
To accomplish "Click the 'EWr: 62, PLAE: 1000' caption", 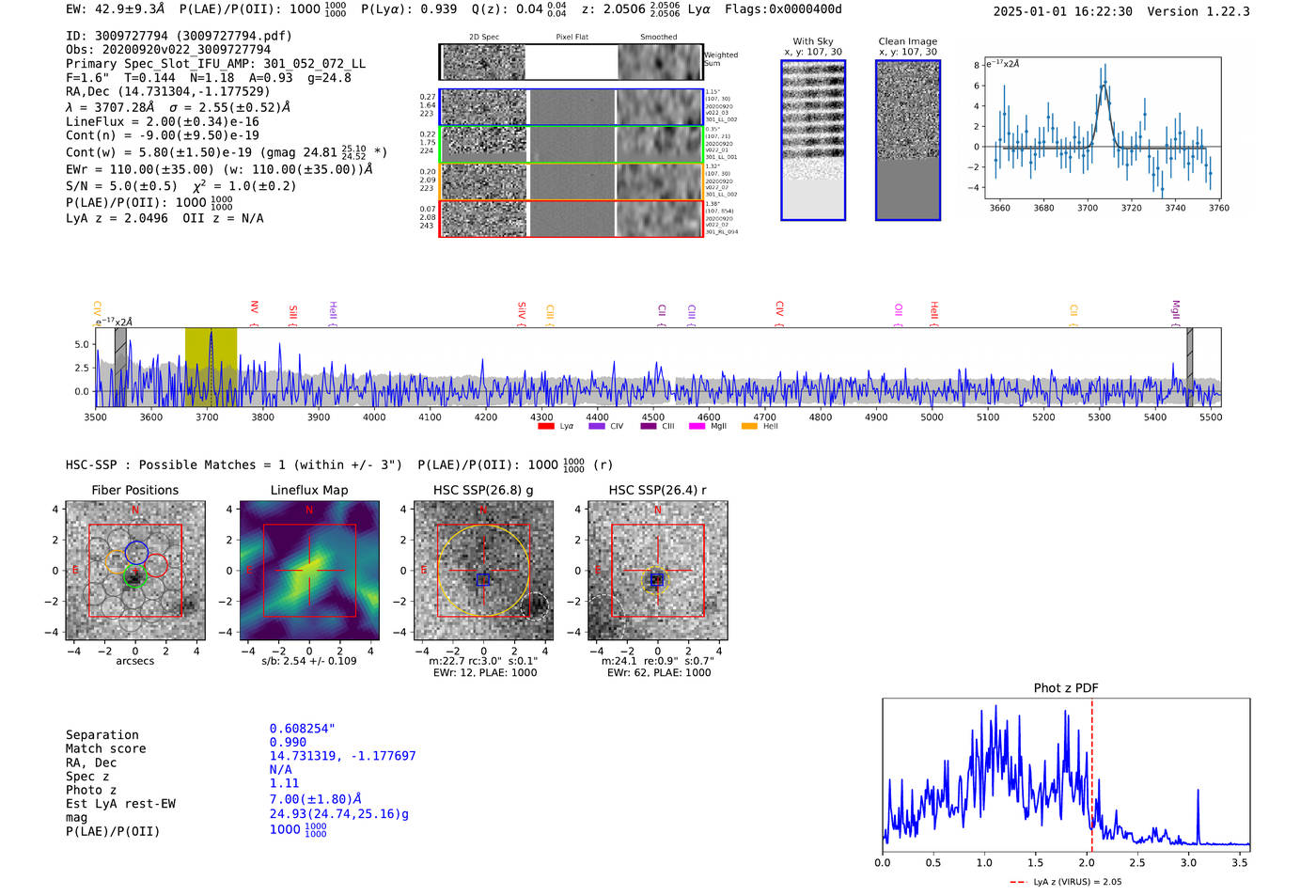I will pyautogui.click(x=659, y=673).
